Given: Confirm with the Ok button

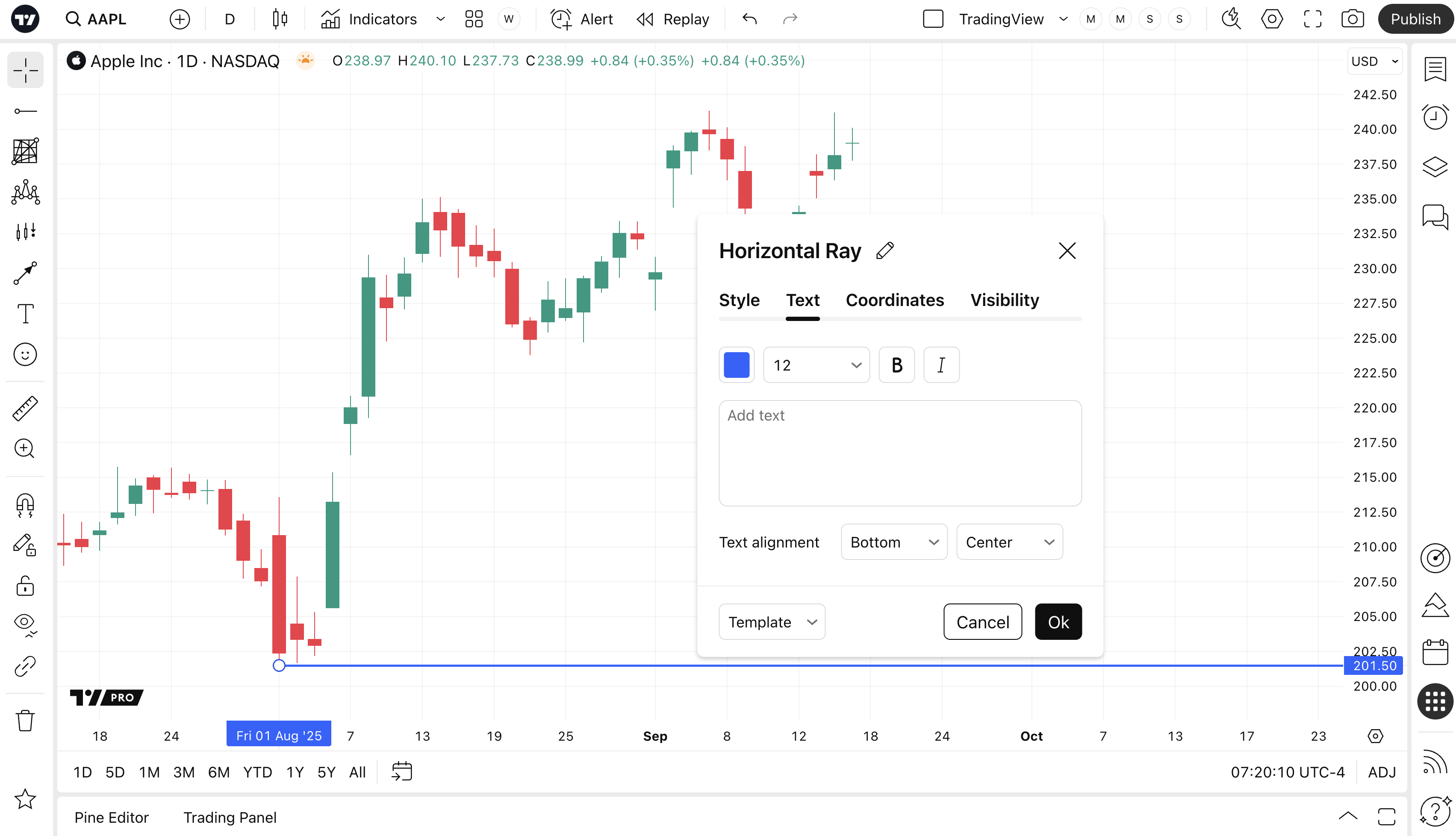Looking at the screenshot, I should click(1058, 622).
